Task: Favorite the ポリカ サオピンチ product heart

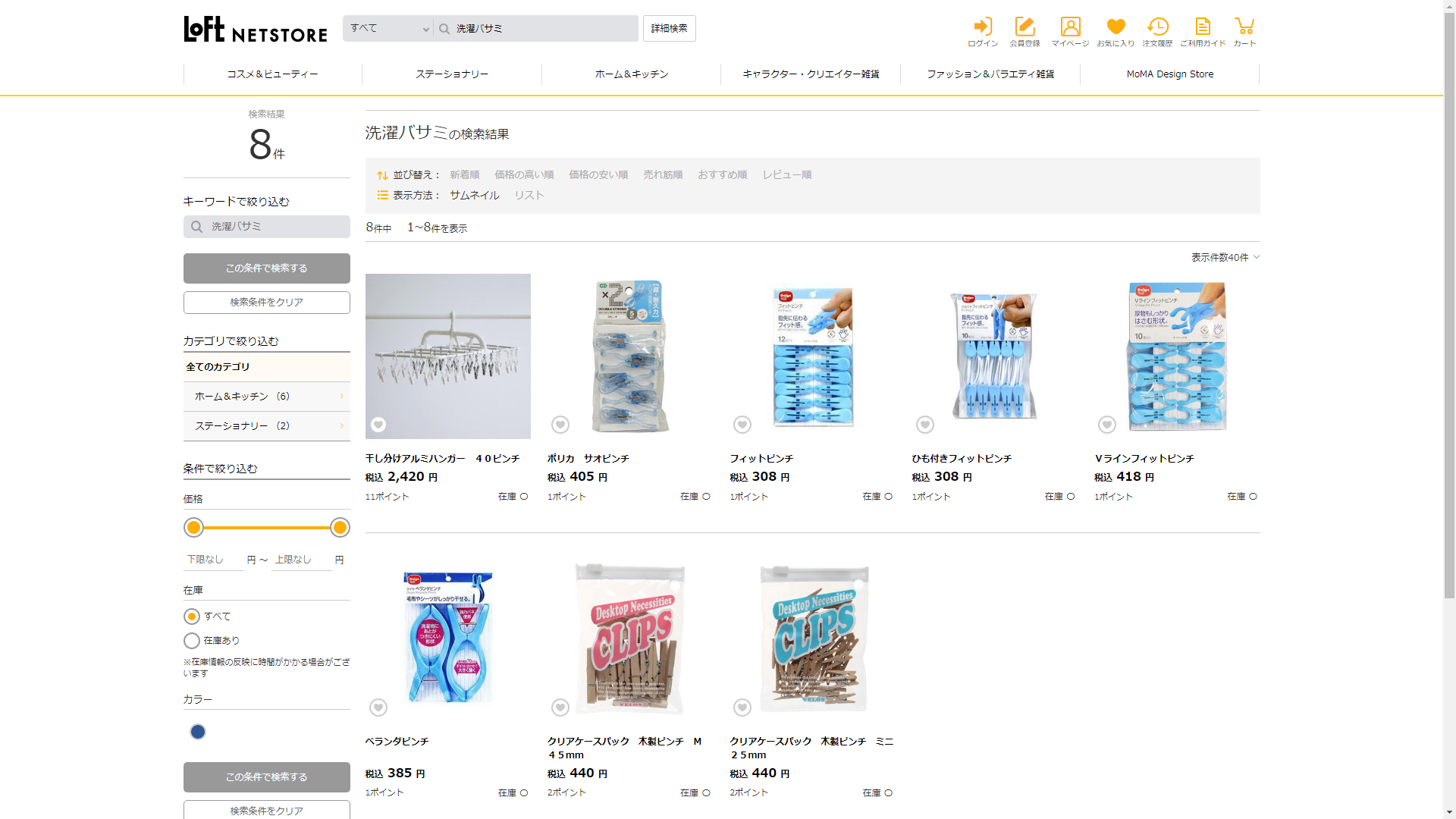Action: (x=560, y=425)
